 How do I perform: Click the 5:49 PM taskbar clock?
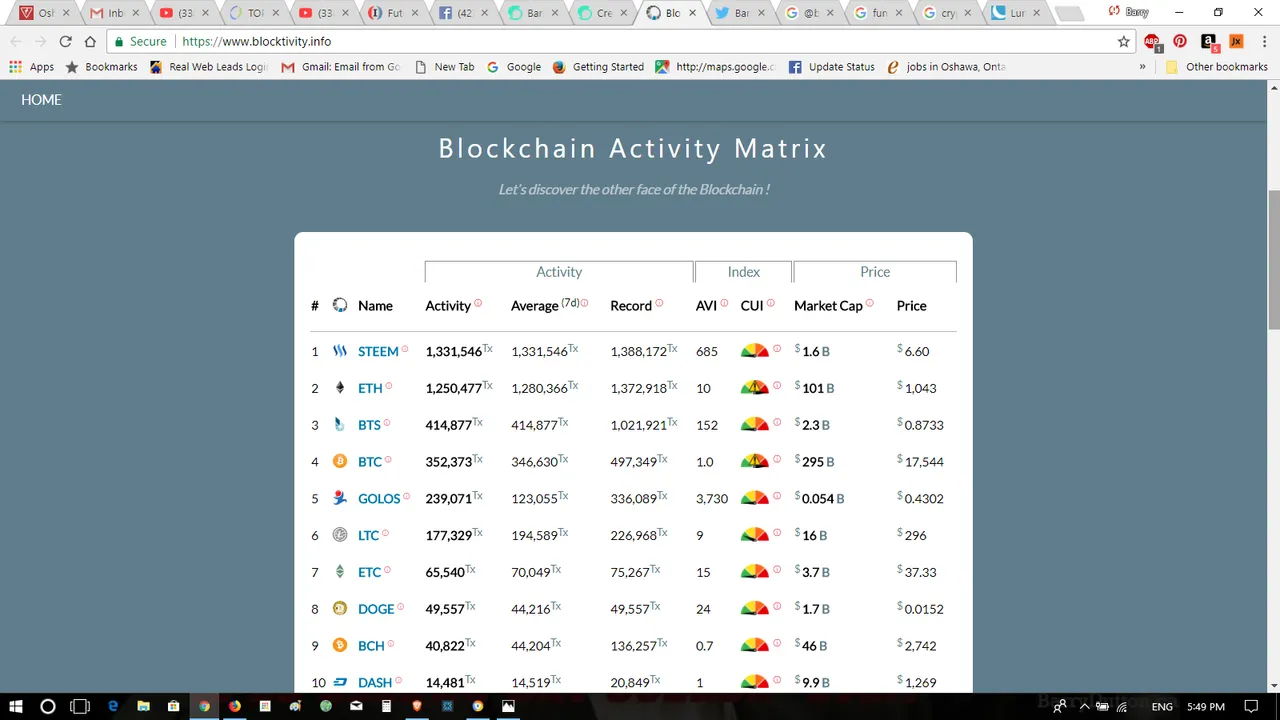point(1208,707)
